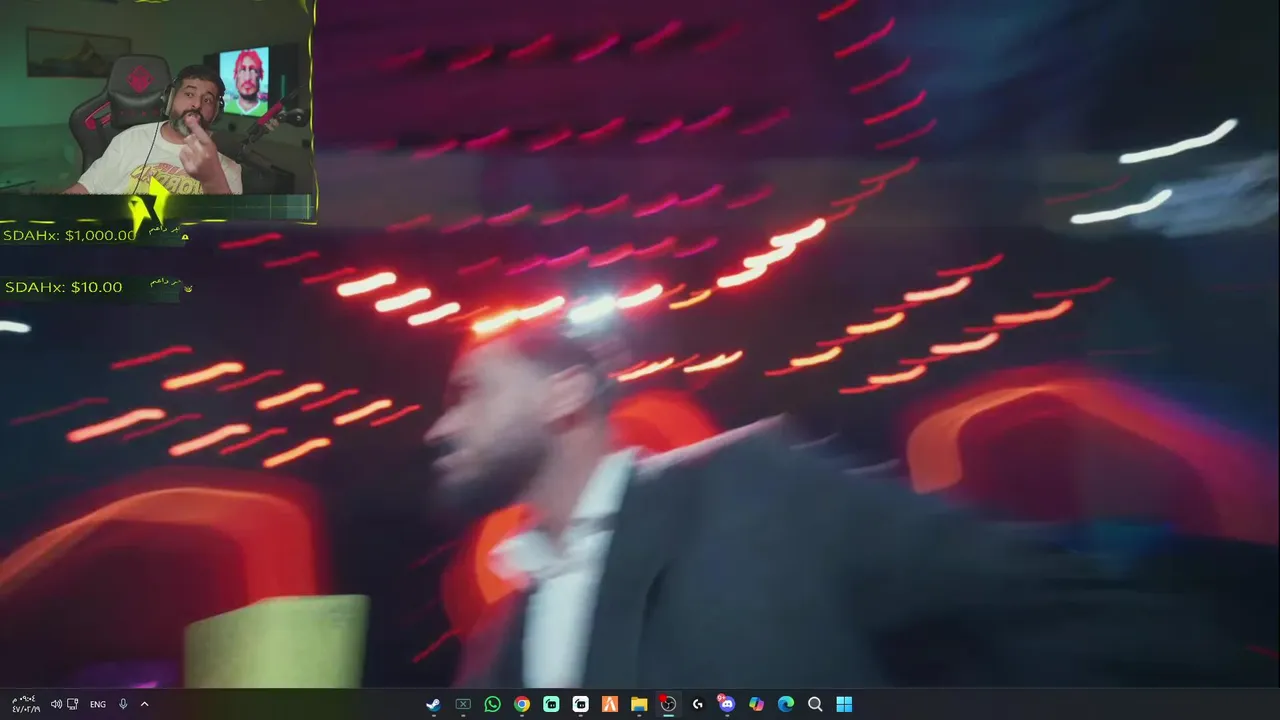
Task: Open Microsoft Copilot from the taskbar
Action: 756,704
